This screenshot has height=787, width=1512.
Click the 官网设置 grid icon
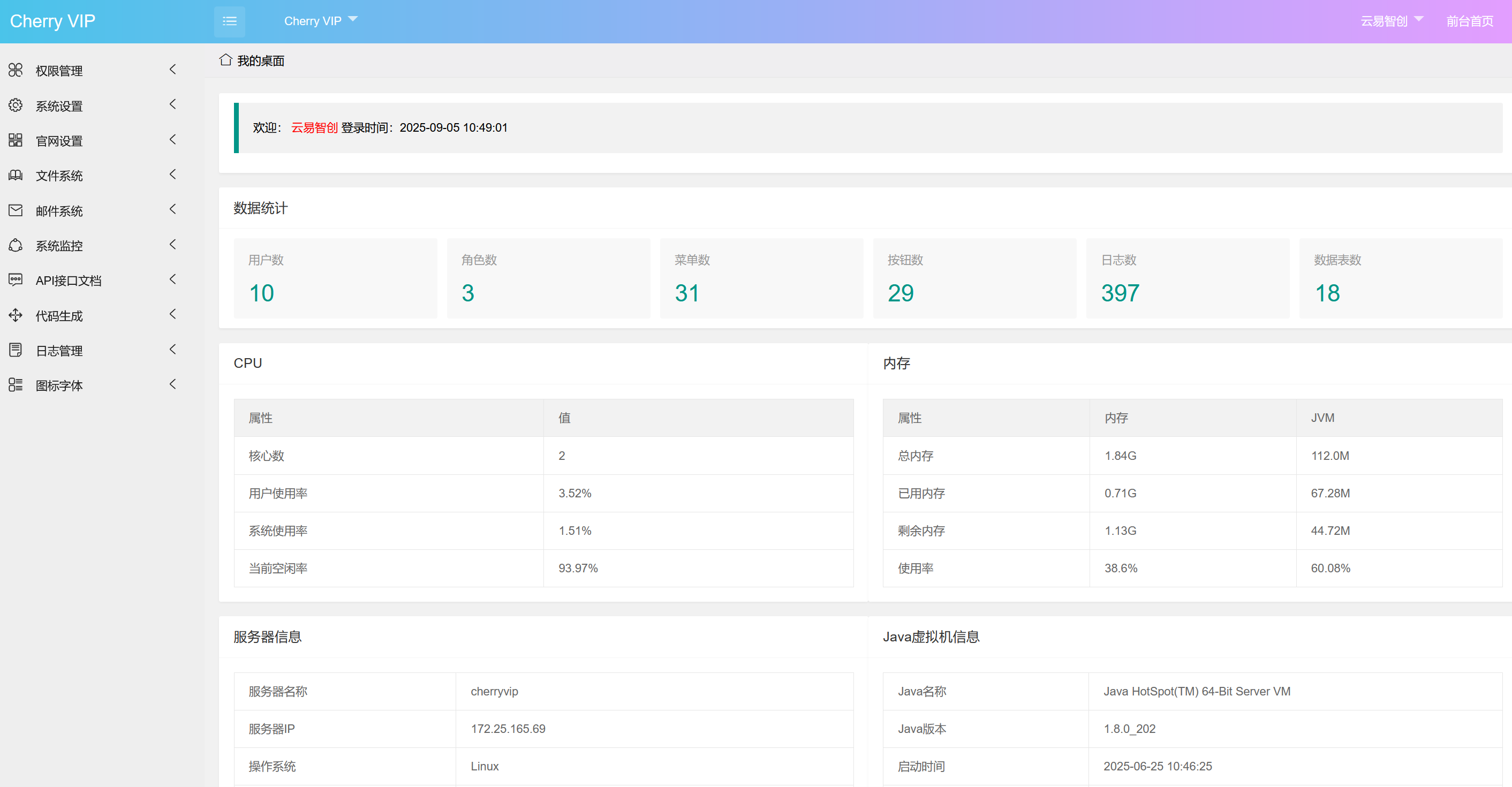coord(16,140)
